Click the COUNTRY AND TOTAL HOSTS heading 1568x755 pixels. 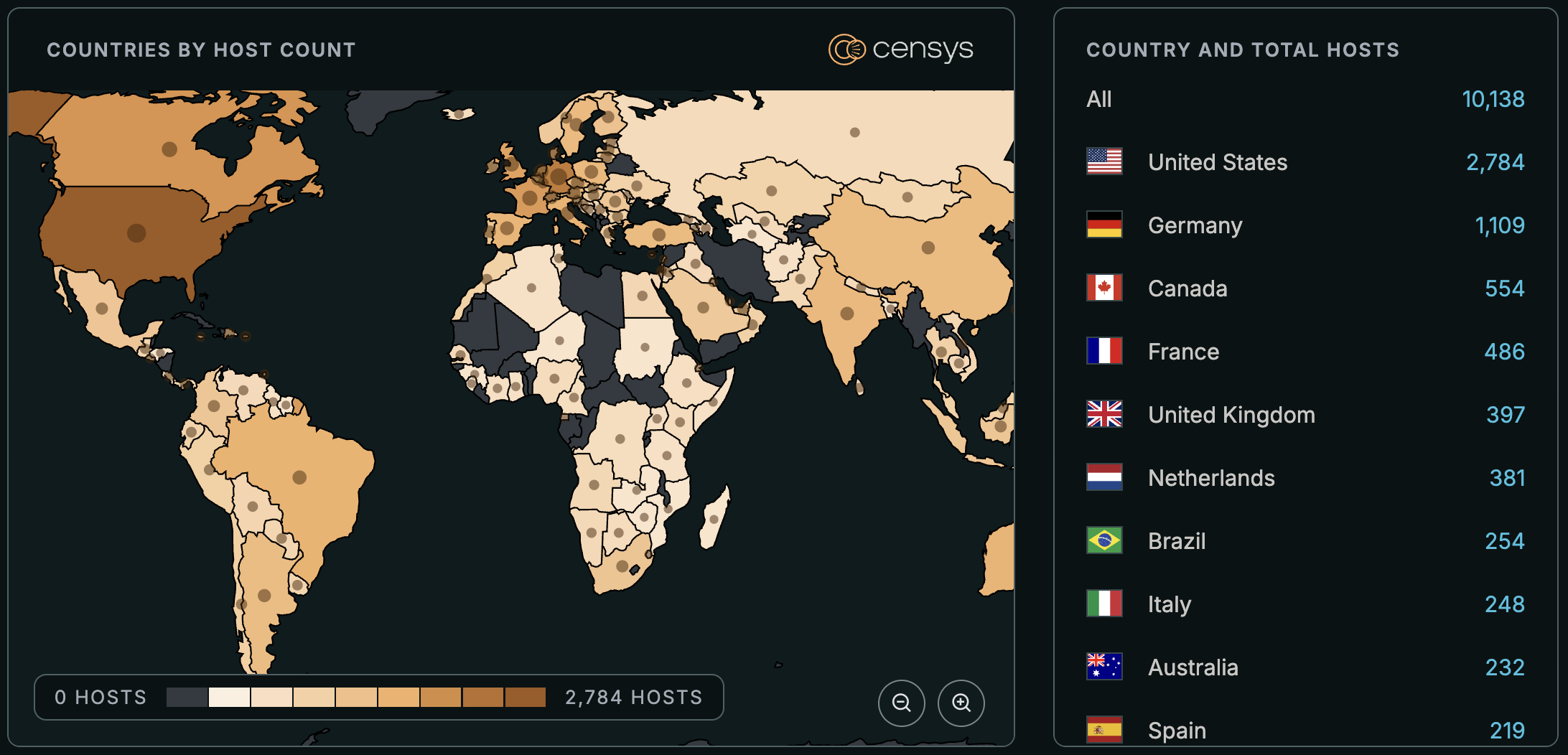(1243, 50)
